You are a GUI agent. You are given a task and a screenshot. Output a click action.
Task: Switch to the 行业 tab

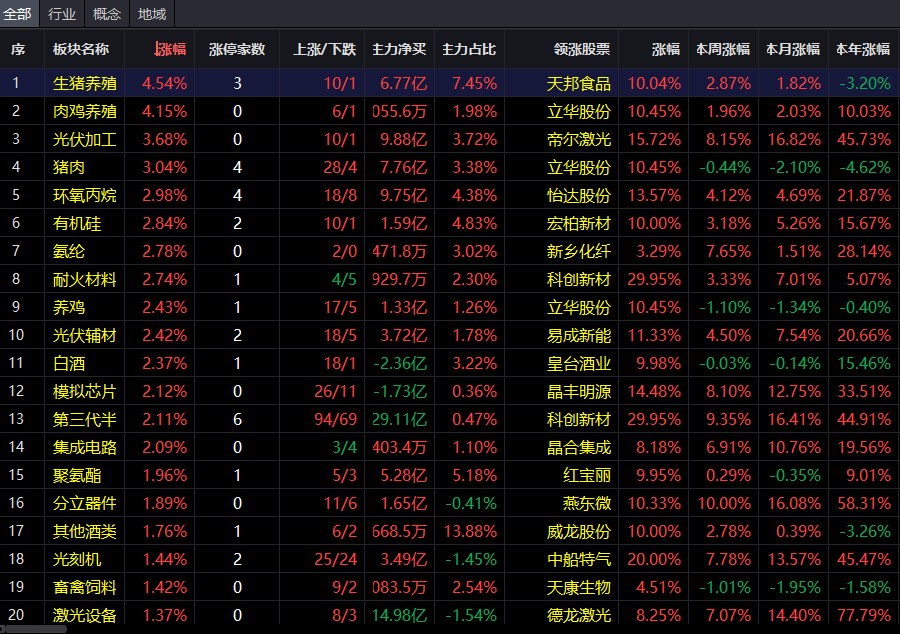click(62, 14)
